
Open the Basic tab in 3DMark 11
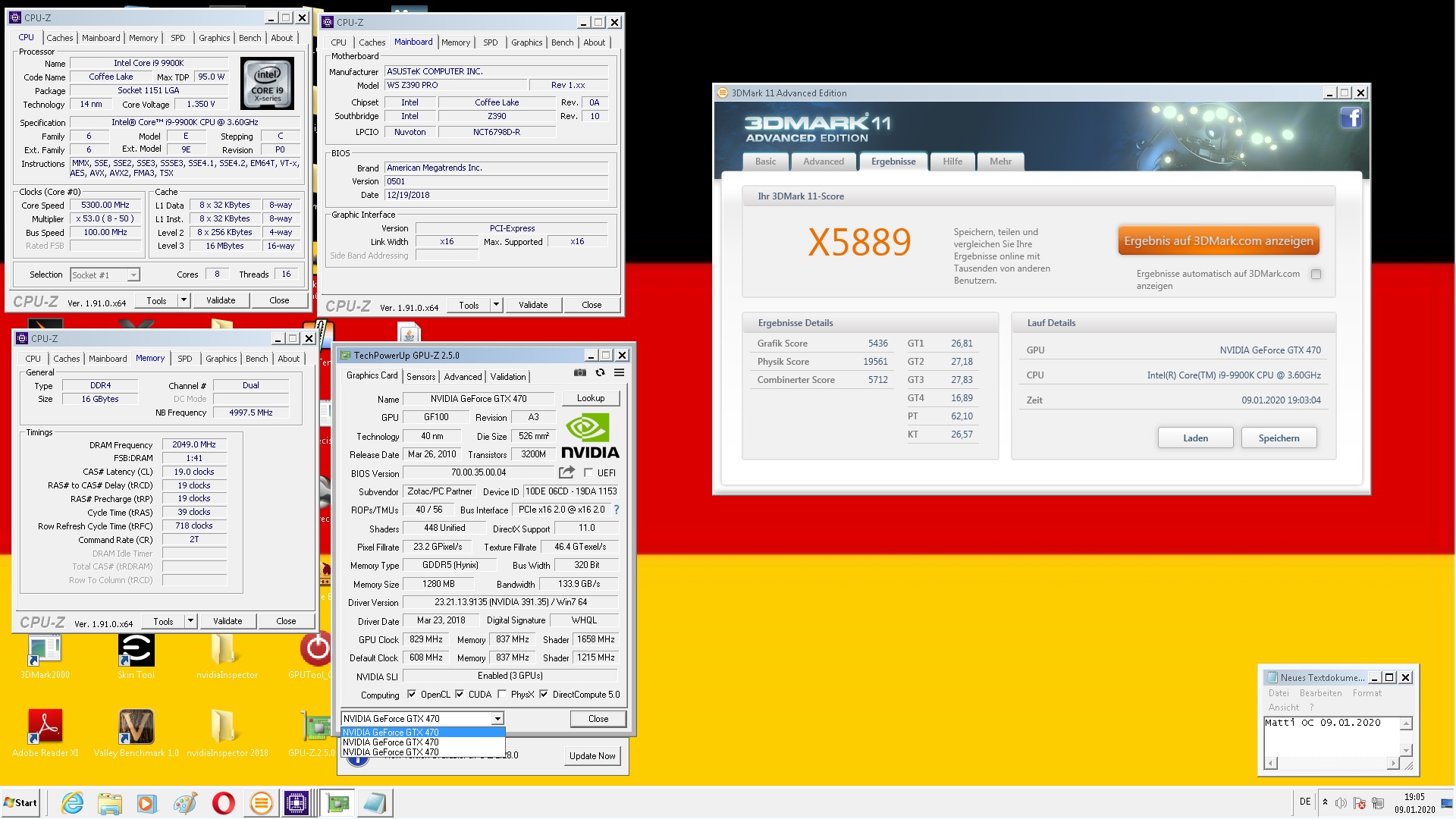(765, 162)
